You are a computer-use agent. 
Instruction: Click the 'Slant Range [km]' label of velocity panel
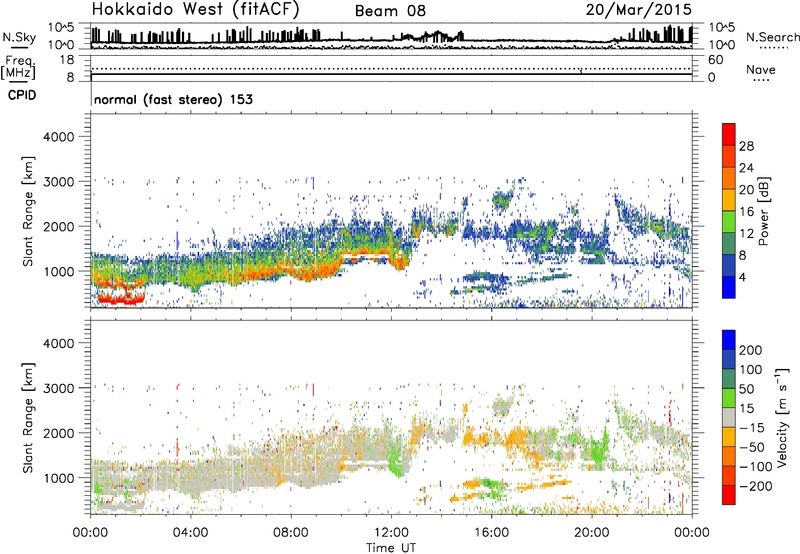point(28,418)
